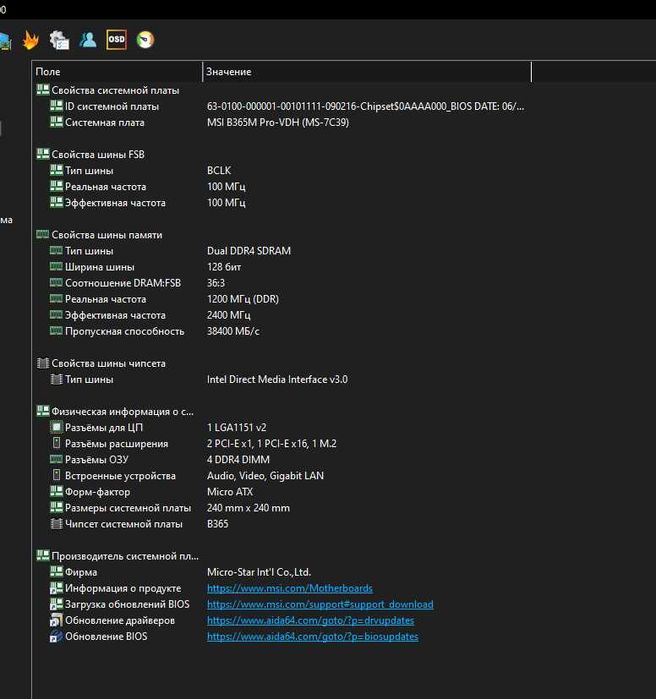Screen dimensions: 656x699
Task: Click value '2400 МГц'
Action: (229, 315)
